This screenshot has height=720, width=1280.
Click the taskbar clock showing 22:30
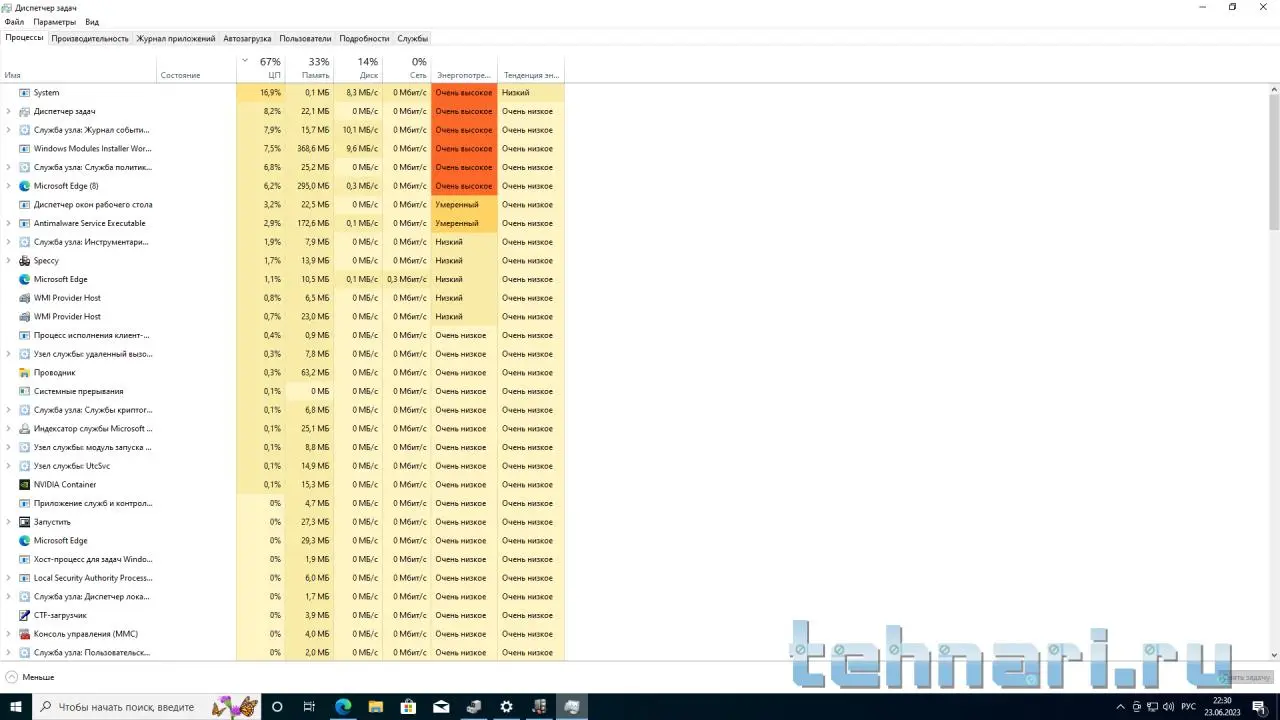(1222, 707)
